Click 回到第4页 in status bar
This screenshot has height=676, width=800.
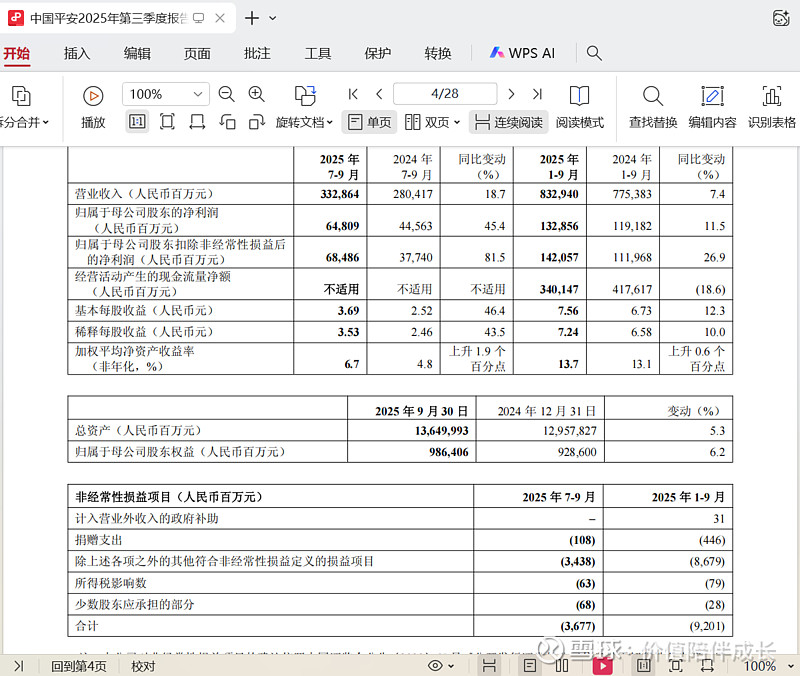(x=79, y=666)
